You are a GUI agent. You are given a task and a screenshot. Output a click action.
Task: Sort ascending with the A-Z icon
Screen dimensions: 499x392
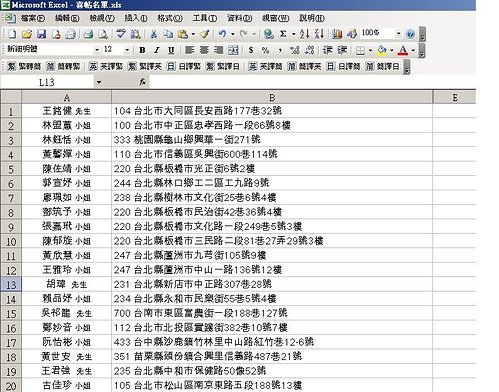tap(304, 34)
